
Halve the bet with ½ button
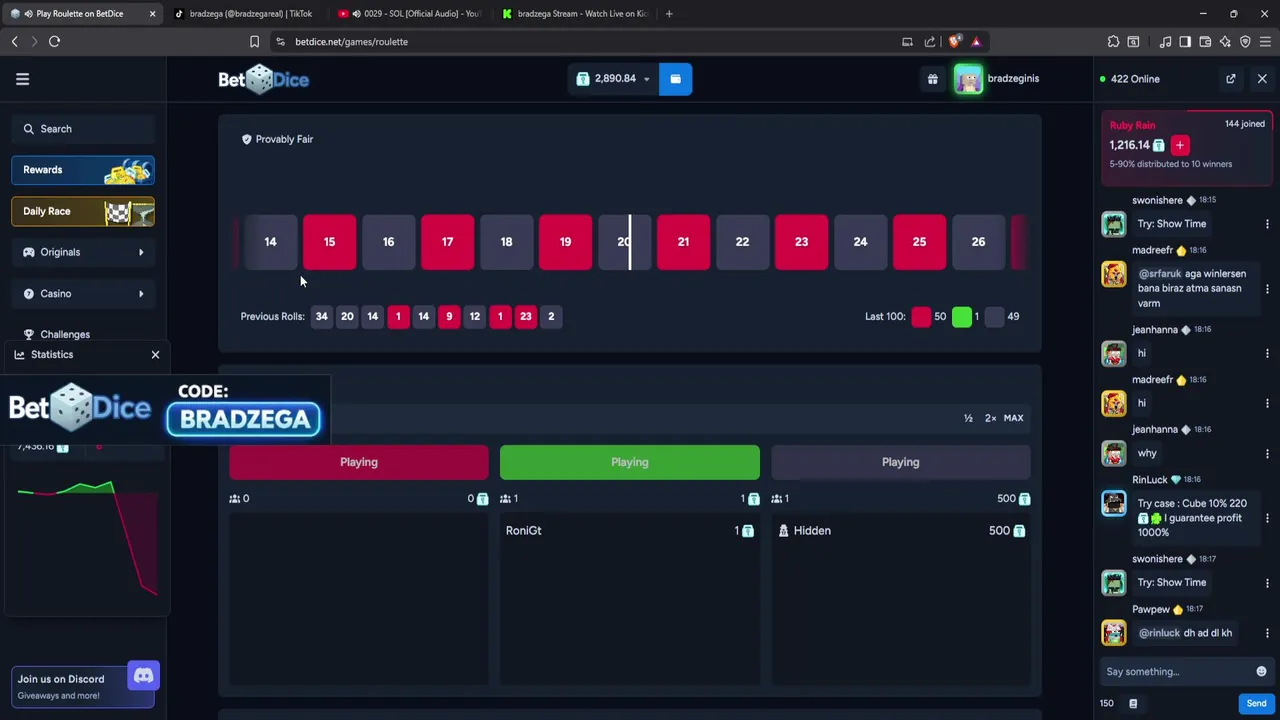pos(968,418)
